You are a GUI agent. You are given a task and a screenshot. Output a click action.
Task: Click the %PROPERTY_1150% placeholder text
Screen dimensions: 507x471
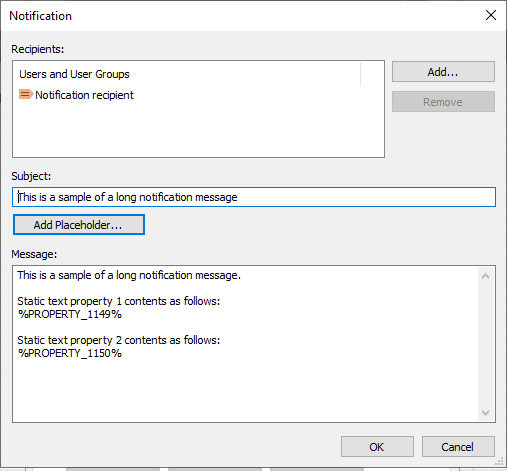[x=70, y=353]
